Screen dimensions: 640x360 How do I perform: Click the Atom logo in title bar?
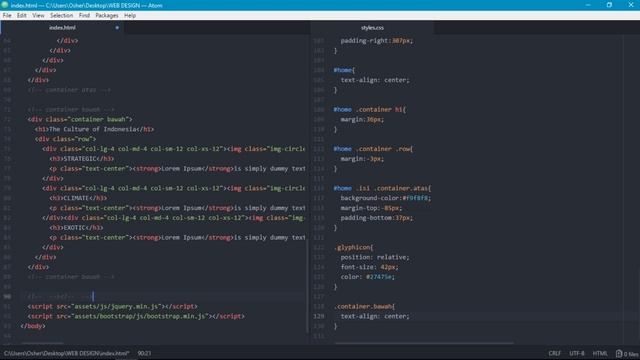[4, 5]
